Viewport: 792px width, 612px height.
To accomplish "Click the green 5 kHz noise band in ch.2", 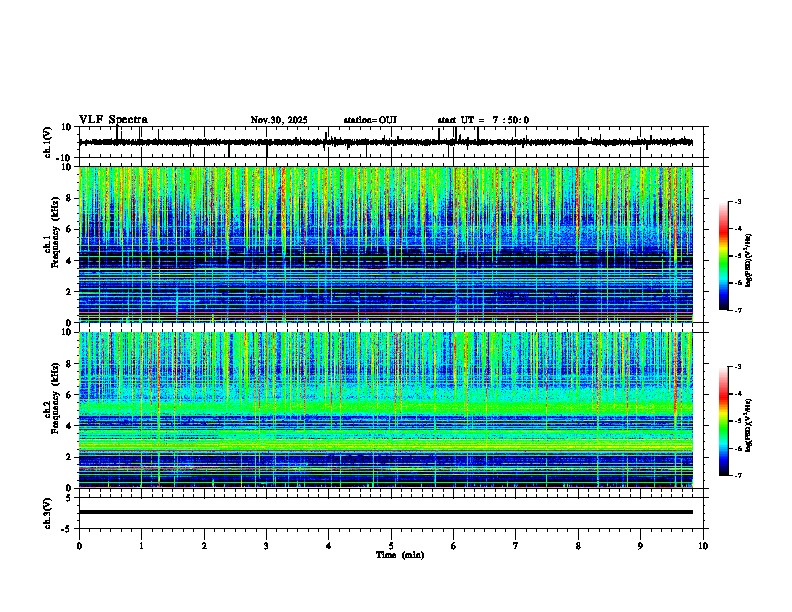I will click(386, 407).
